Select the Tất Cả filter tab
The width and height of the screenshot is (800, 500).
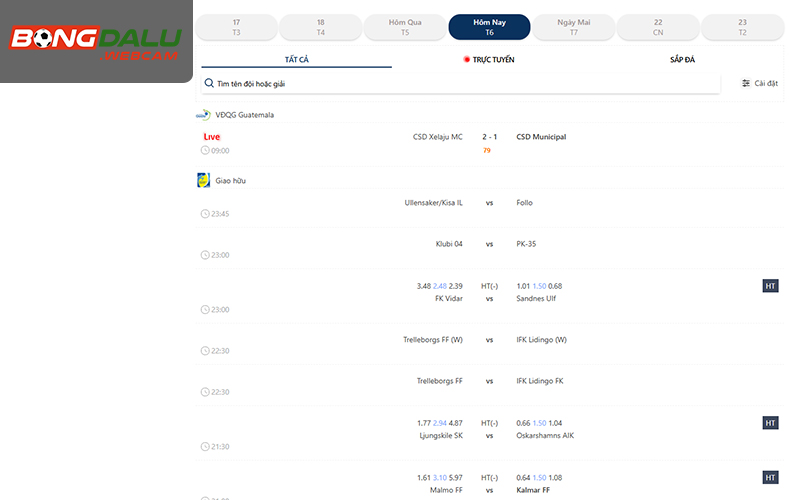point(296,60)
